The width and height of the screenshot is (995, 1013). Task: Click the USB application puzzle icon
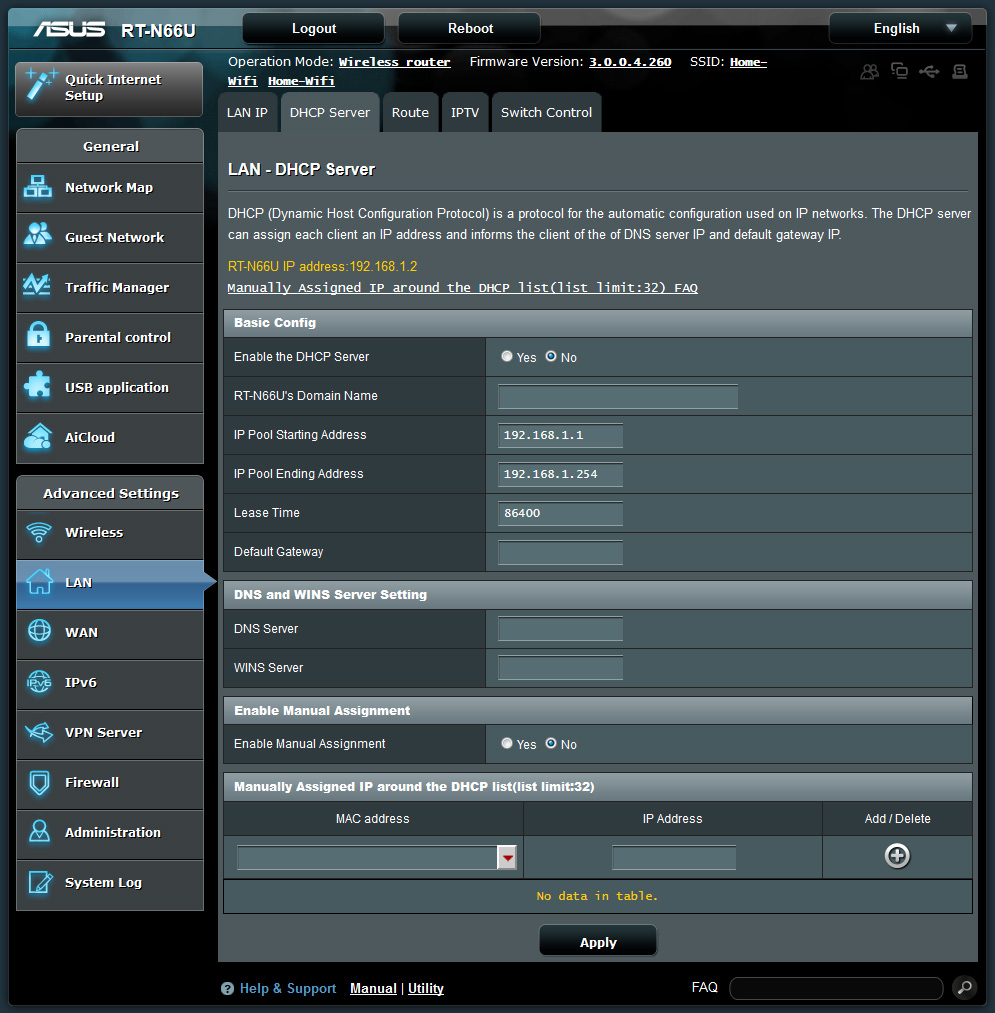point(37,385)
